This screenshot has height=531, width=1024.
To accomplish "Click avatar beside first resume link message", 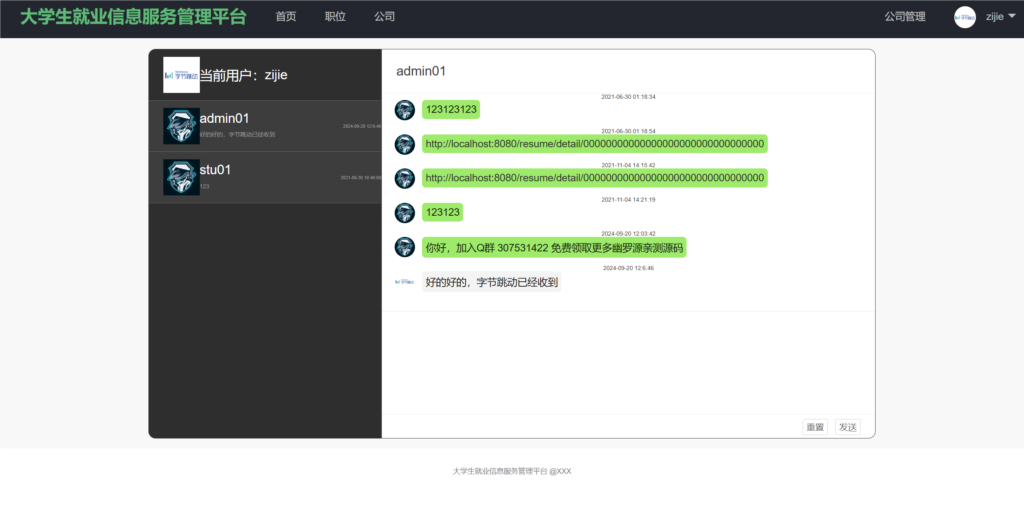I will pyautogui.click(x=405, y=144).
